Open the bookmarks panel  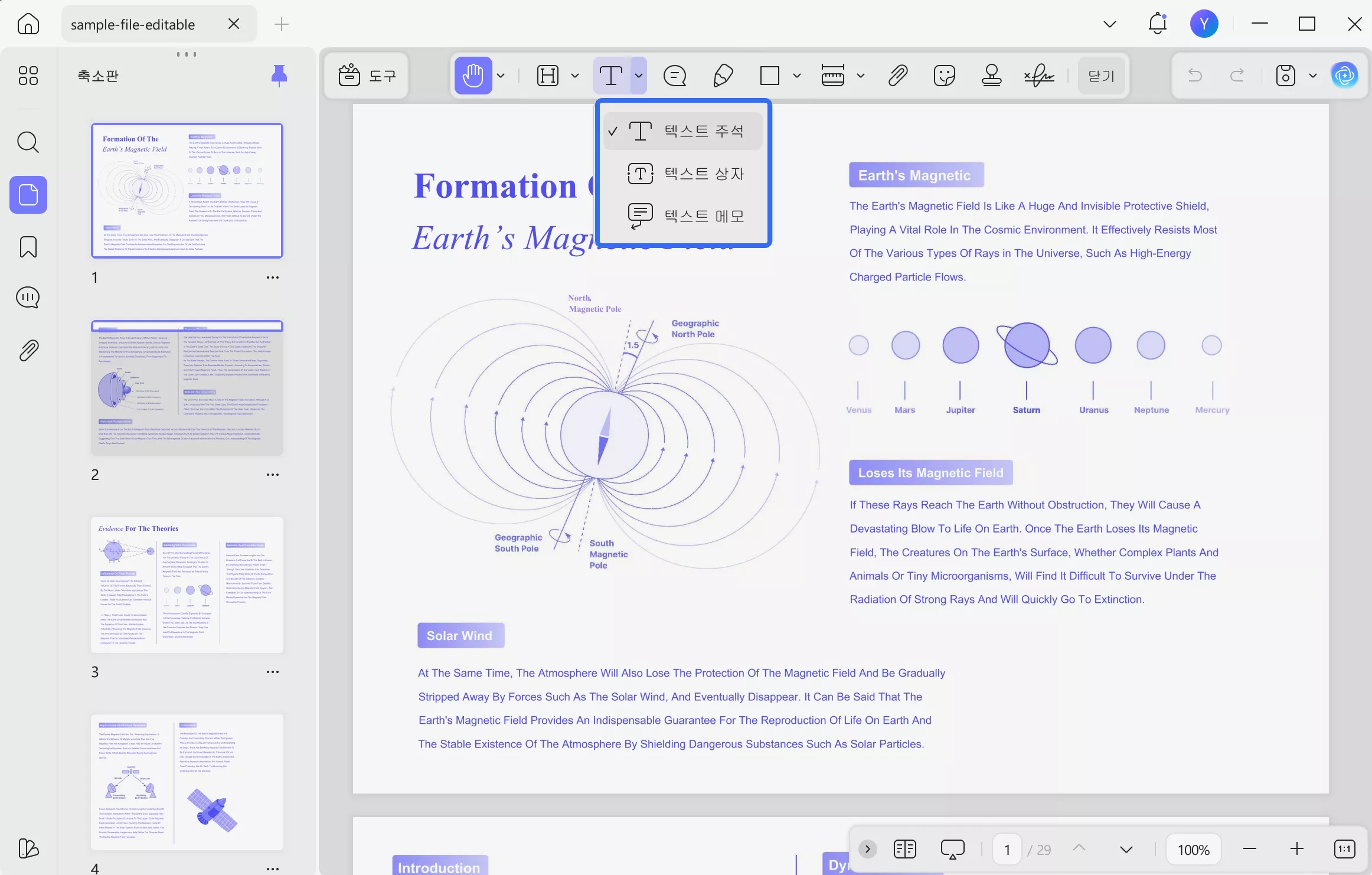28,247
